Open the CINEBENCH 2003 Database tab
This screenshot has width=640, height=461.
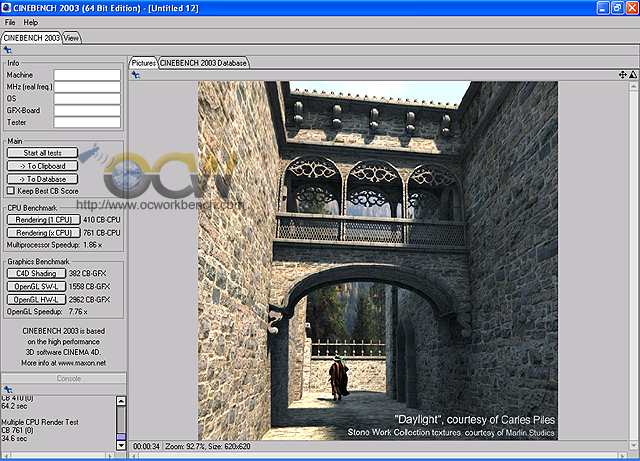coord(203,63)
